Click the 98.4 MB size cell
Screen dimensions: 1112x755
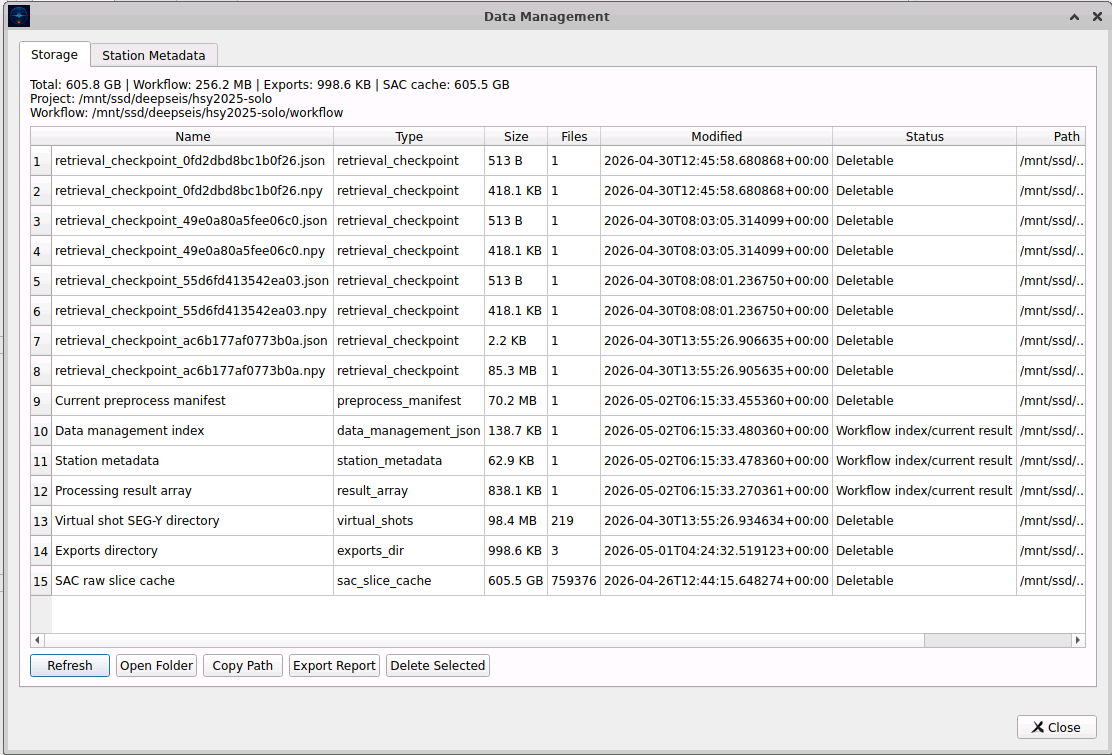coord(516,520)
